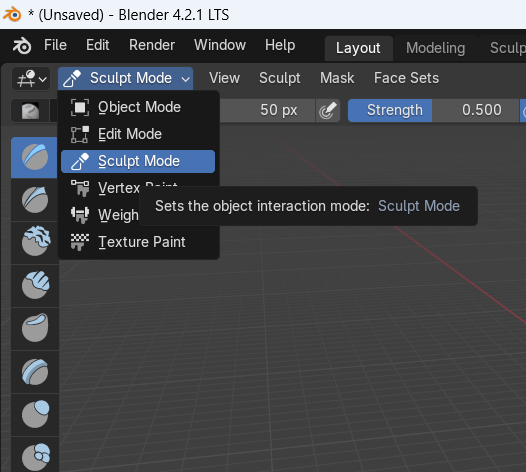
Task: Switch to the Layout workspace tab
Action: tap(358, 48)
